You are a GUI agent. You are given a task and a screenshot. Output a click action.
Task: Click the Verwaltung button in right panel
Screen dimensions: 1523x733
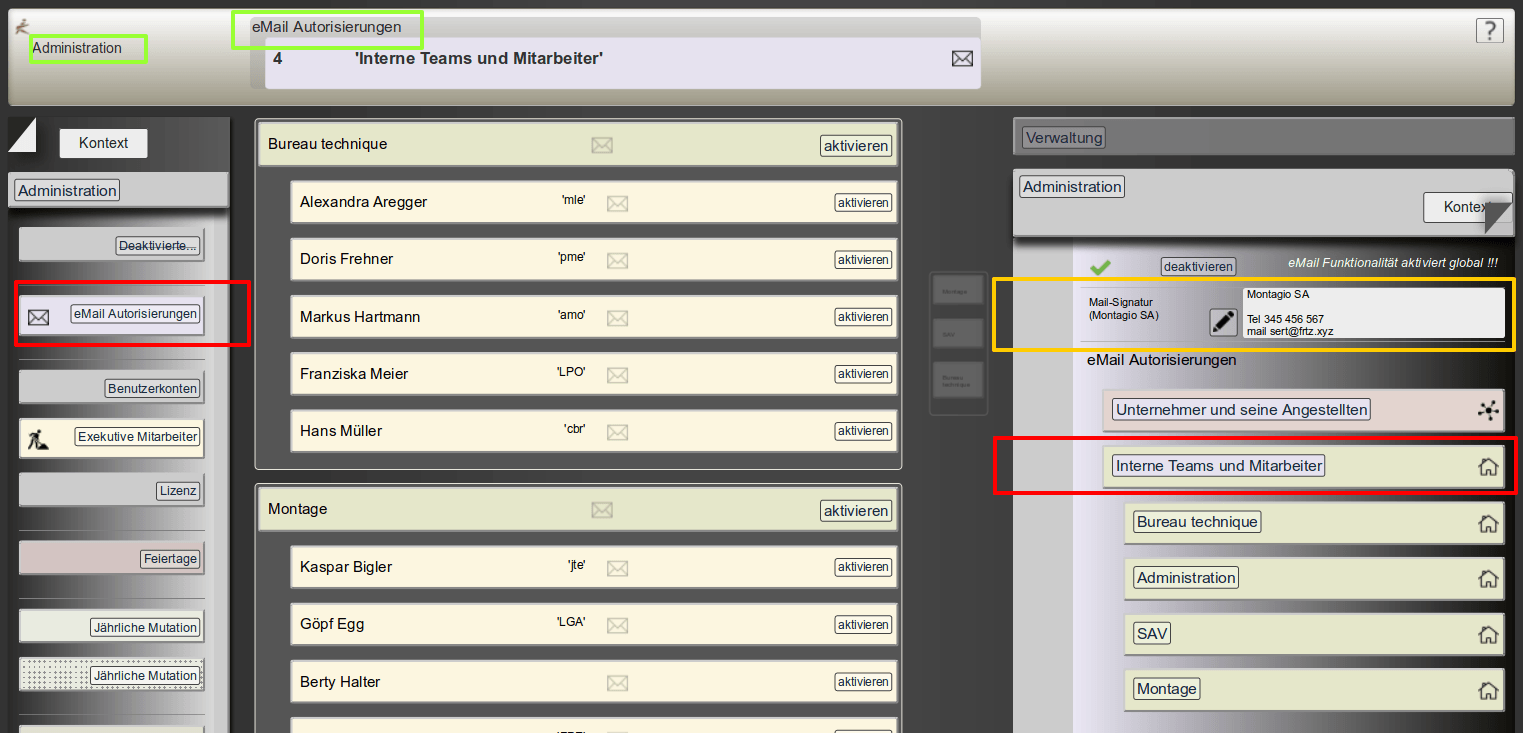click(1064, 138)
